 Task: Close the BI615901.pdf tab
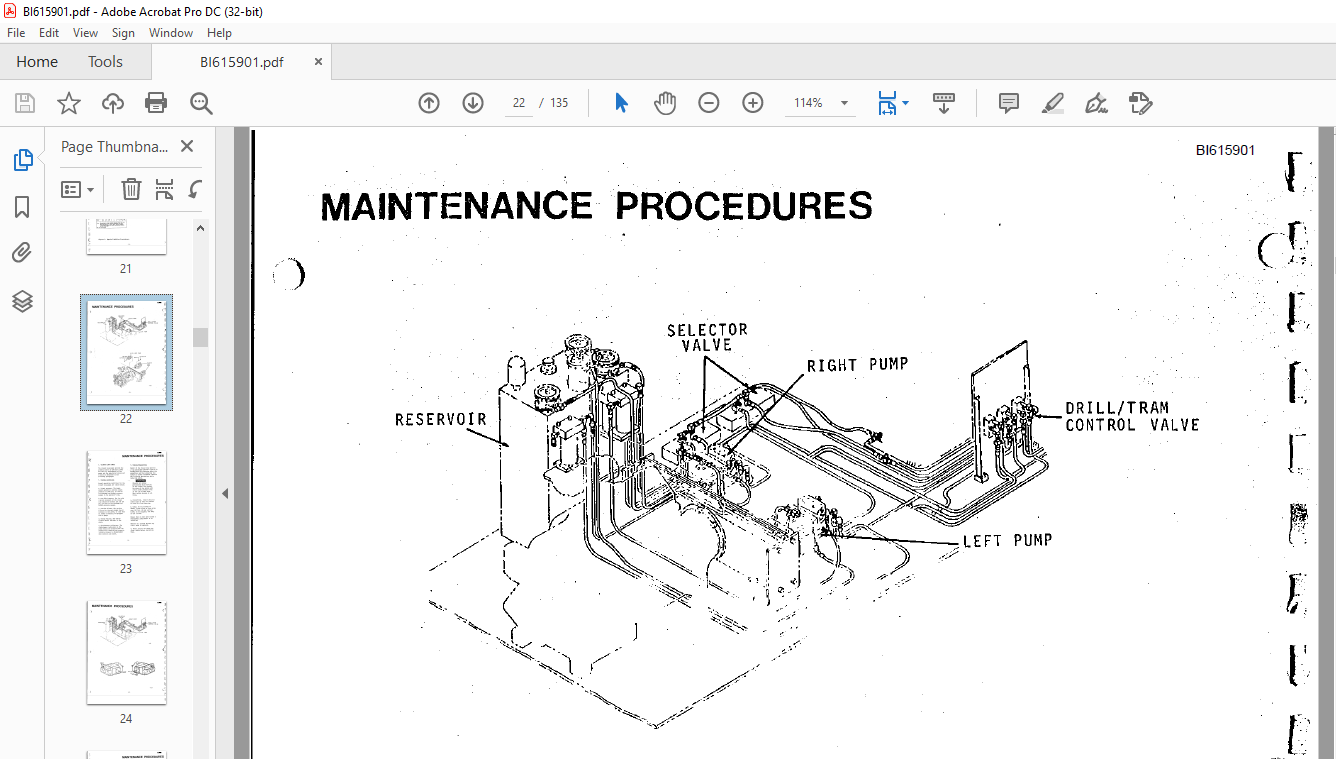coord(318,61)
